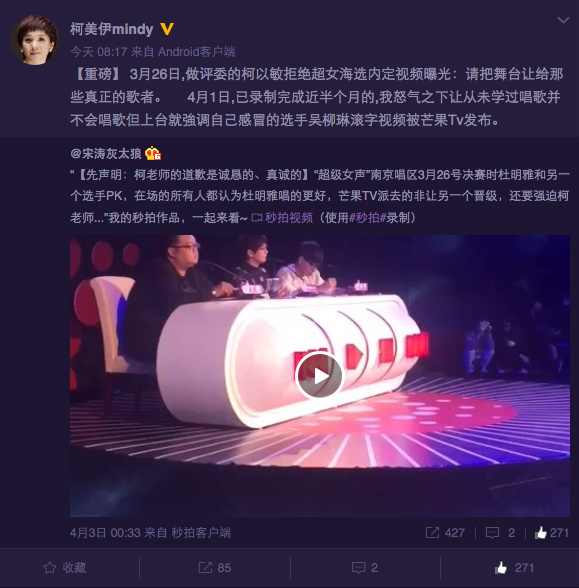Click the 收藏 star favorite button
Viewport: 579px width, 588px height.
tap(65, 567)
